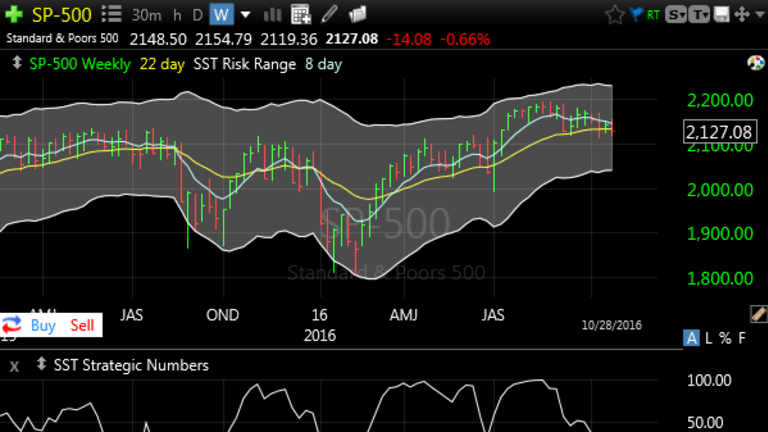Click the 2154.79 high price value

223,39
